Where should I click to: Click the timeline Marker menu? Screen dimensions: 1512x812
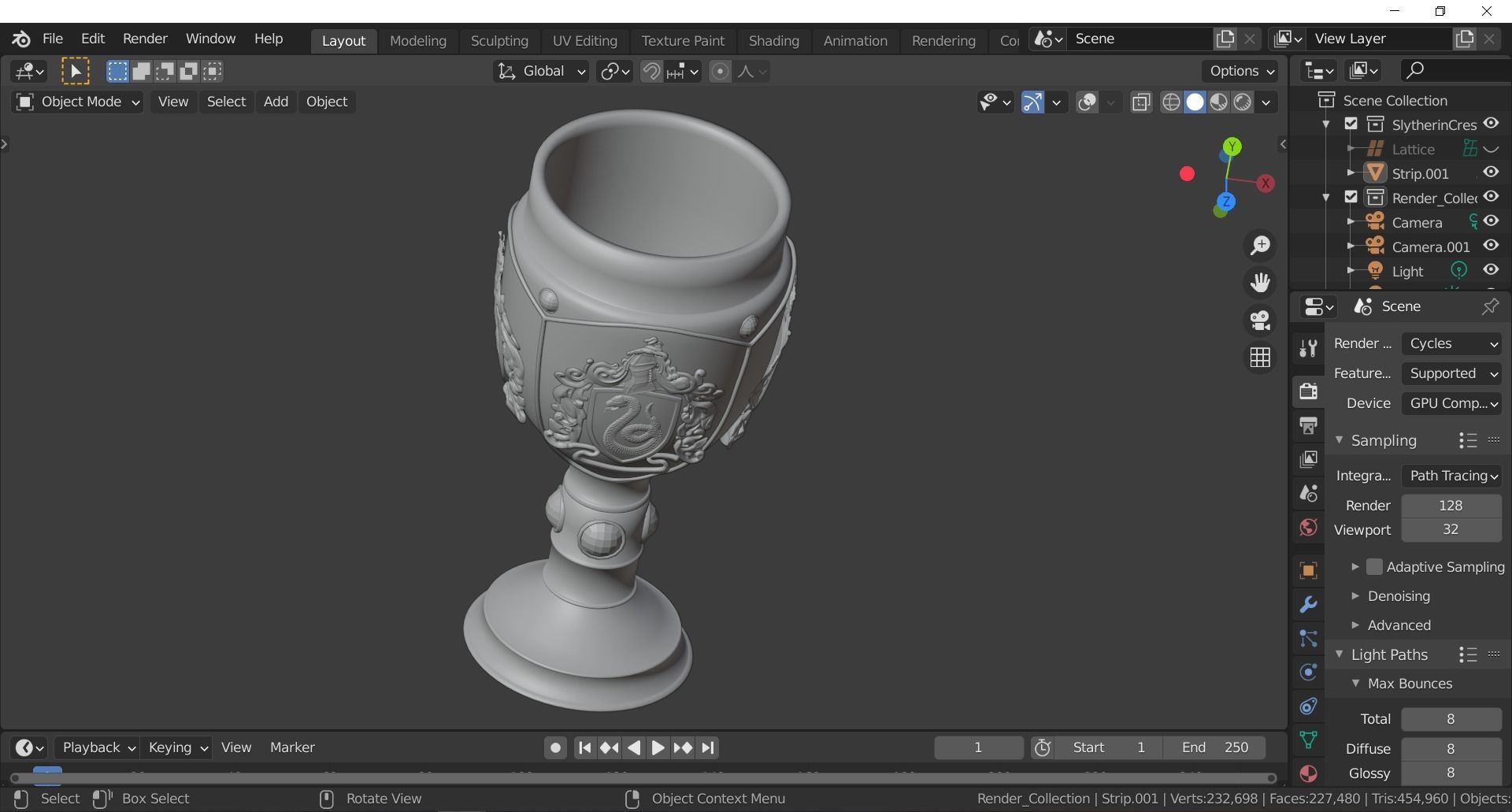(x=292, y=747)
